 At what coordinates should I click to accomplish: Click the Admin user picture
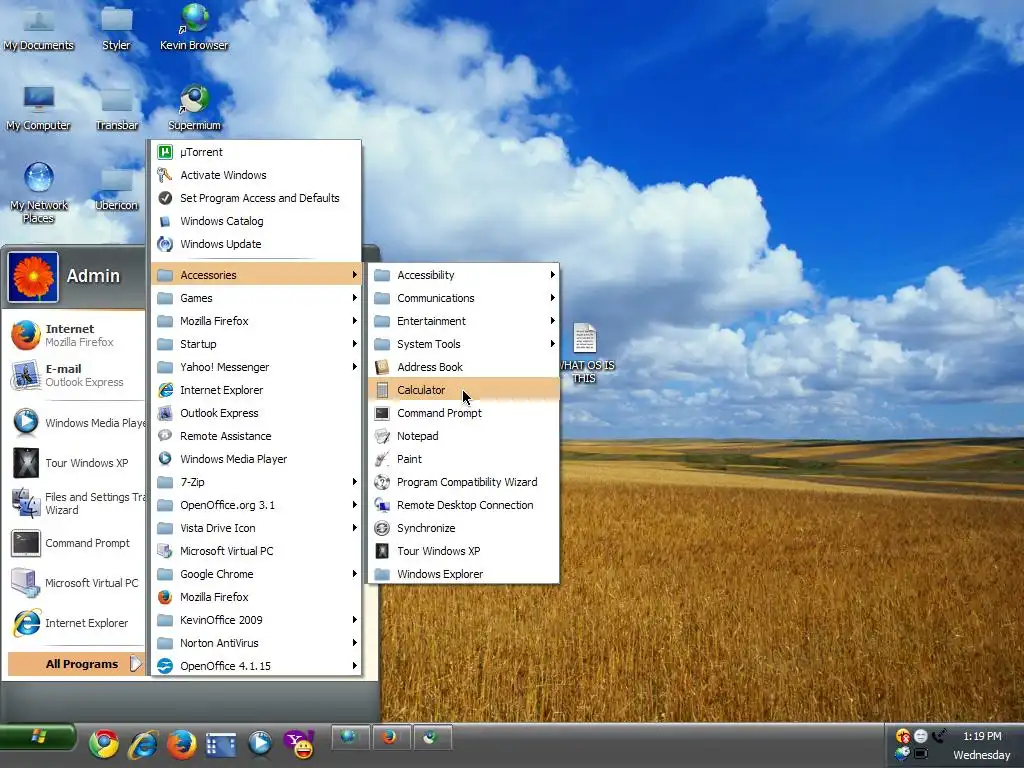(33, 277)
